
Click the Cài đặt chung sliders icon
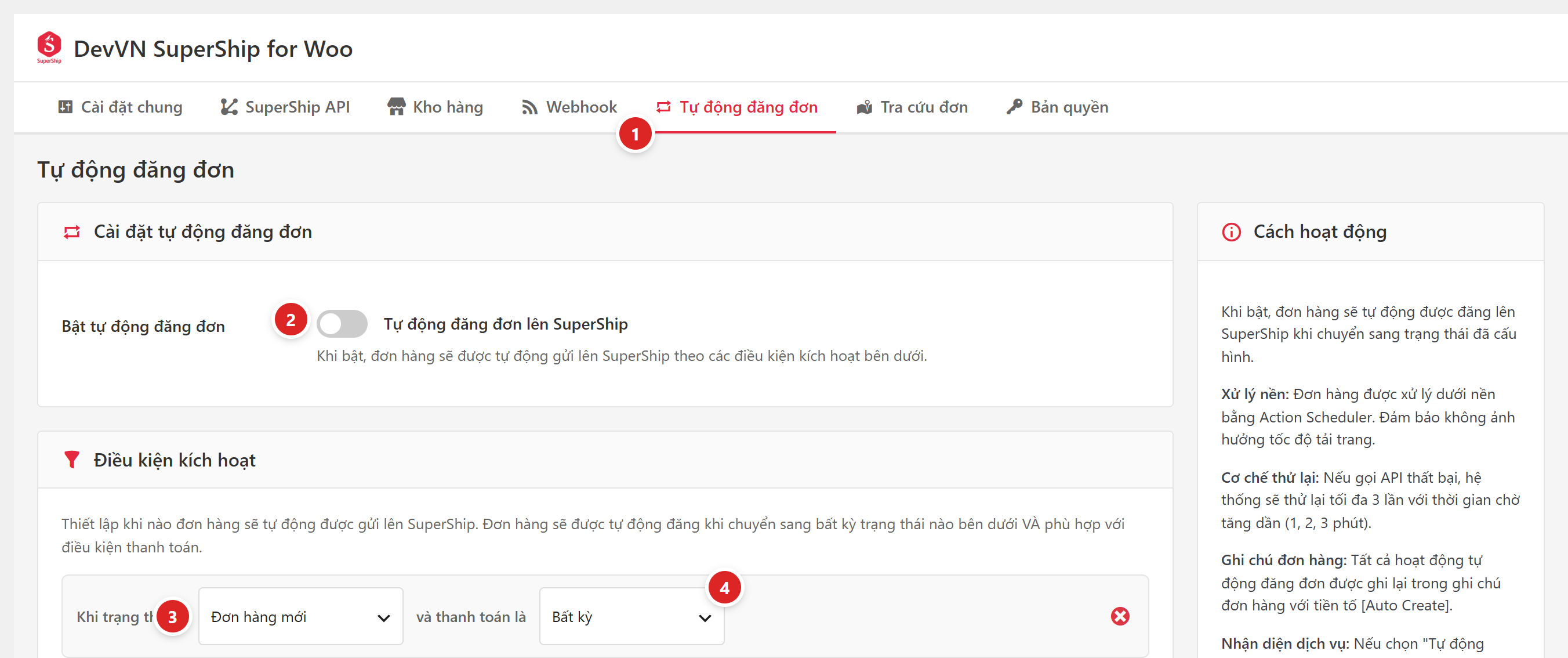pyautogui.click(x=65, y=107)
